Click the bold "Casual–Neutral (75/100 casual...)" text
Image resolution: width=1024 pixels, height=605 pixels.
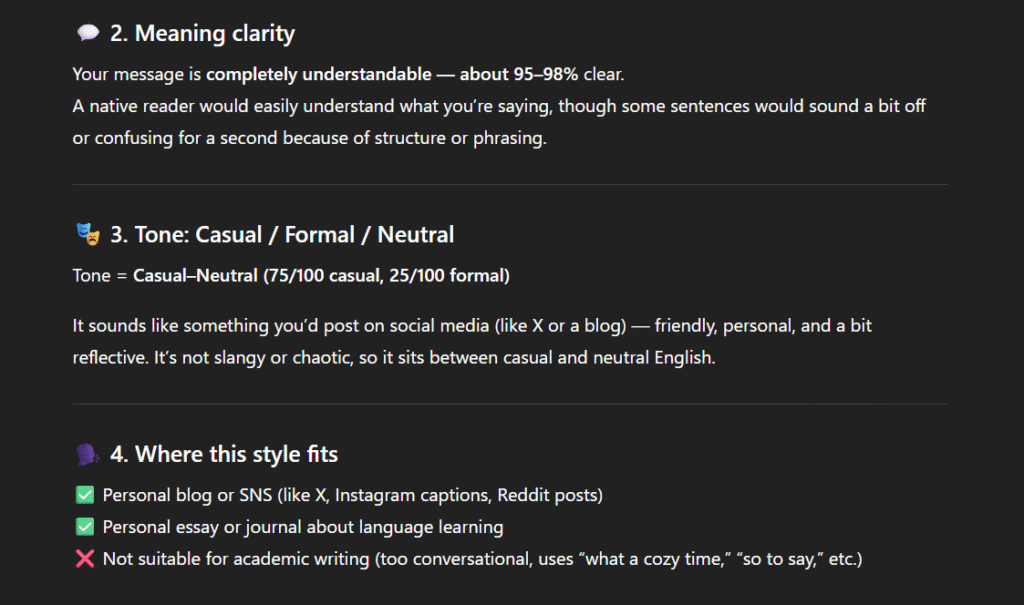[321, 275]
